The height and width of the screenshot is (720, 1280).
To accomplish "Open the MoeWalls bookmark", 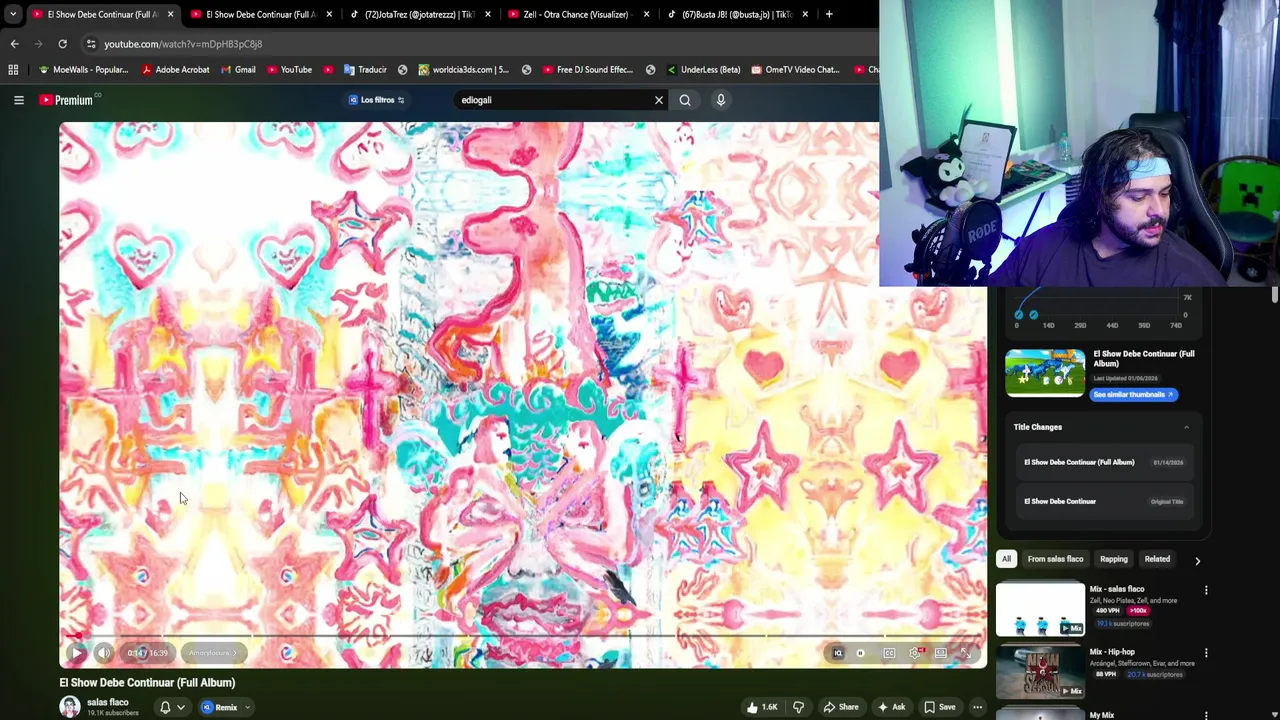I will point(83,70).
